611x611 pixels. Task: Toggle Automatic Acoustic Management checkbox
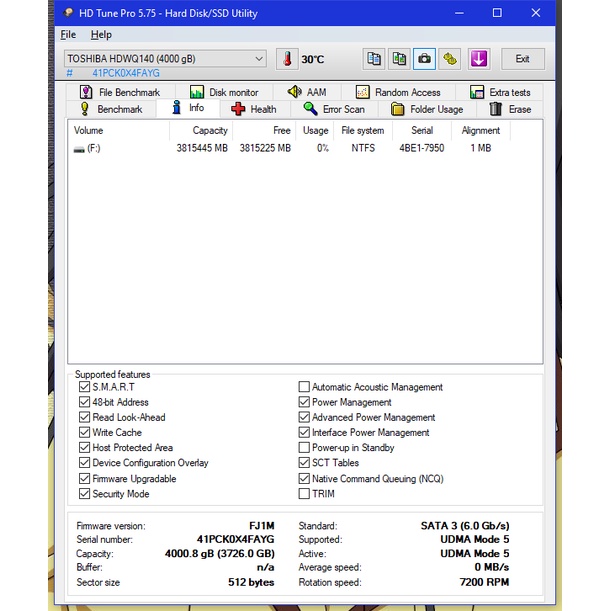pos(304,387)
